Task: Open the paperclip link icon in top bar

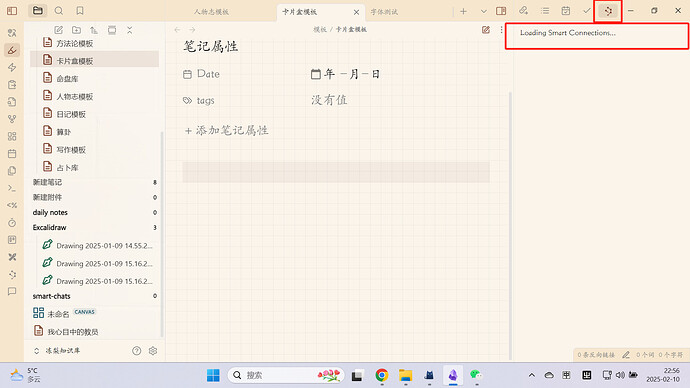Action: 523,11
